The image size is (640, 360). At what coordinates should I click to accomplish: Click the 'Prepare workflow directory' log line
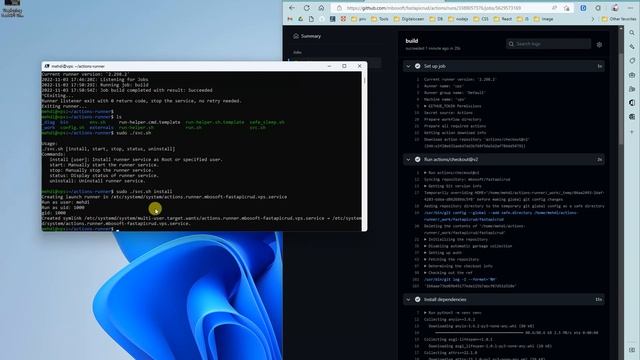[453, 120]
